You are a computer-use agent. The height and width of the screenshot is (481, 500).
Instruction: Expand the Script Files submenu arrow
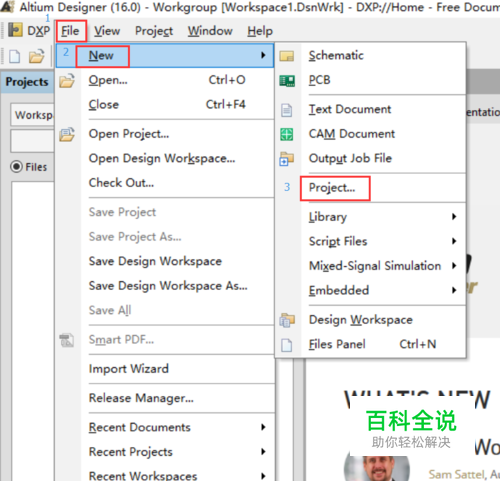(x=454, y=241)
